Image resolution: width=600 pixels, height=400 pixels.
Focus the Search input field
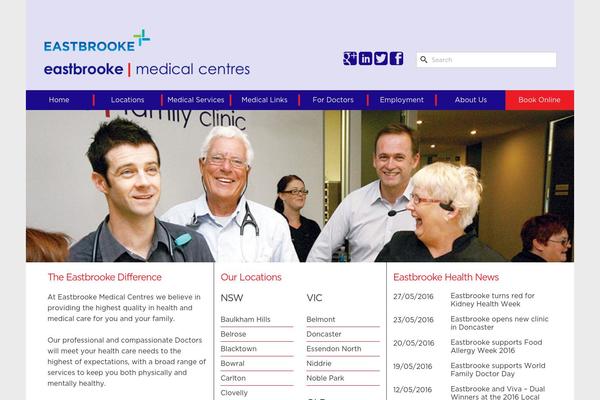(486, 60)
